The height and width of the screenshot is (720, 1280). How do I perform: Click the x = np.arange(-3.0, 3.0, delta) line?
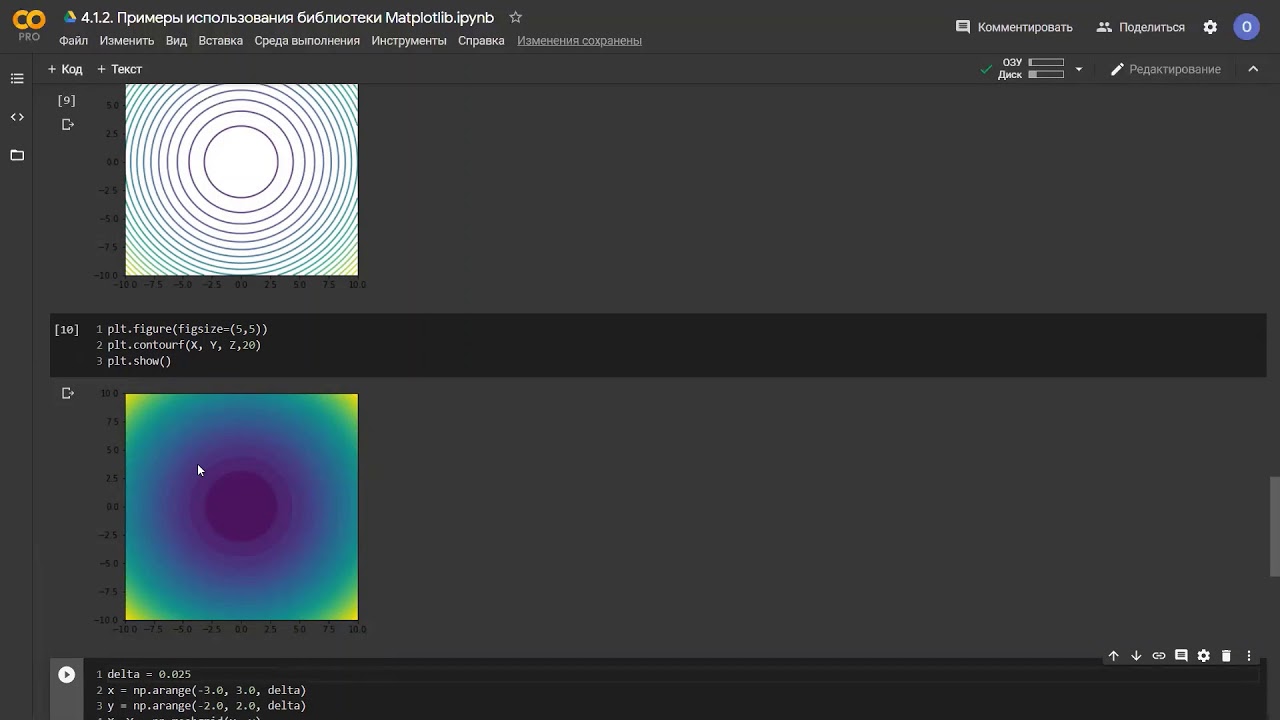(207, 690)
